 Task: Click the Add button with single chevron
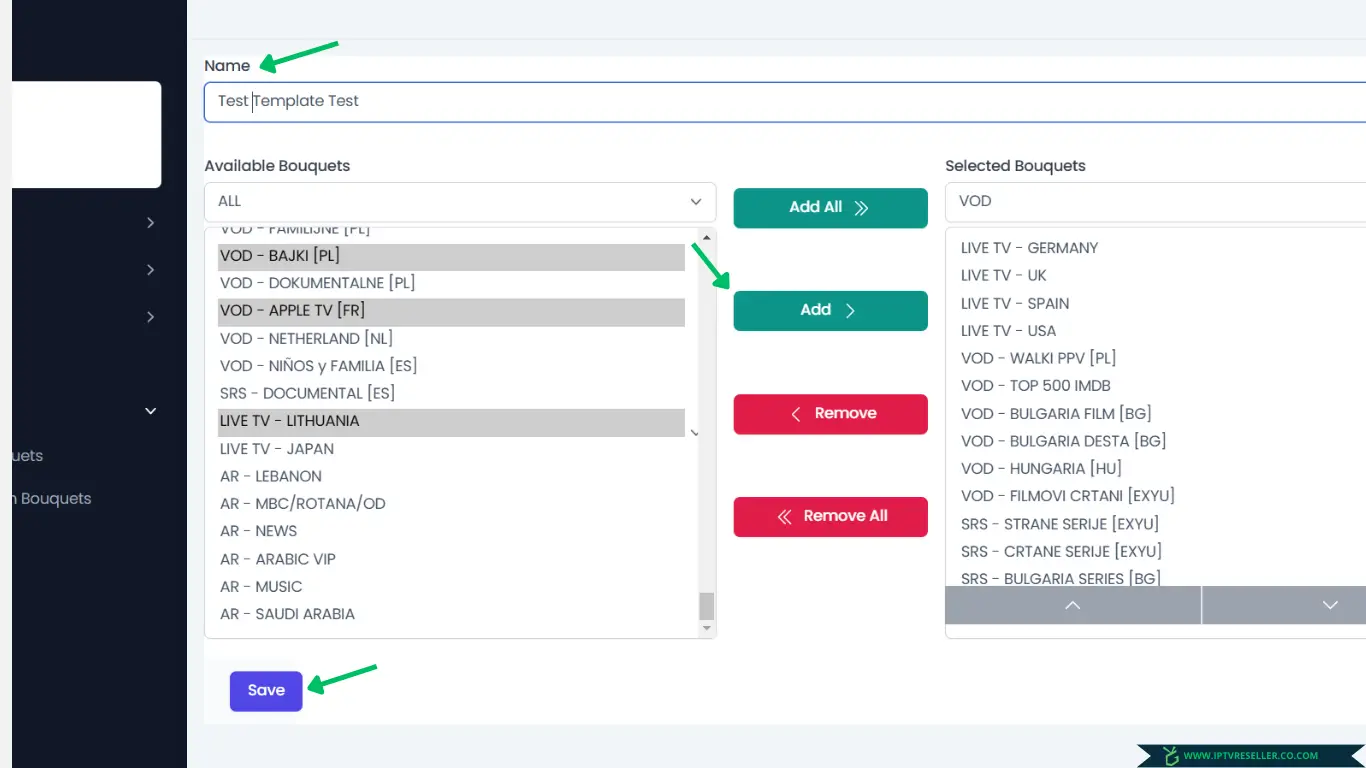click(x=830, y=311)
